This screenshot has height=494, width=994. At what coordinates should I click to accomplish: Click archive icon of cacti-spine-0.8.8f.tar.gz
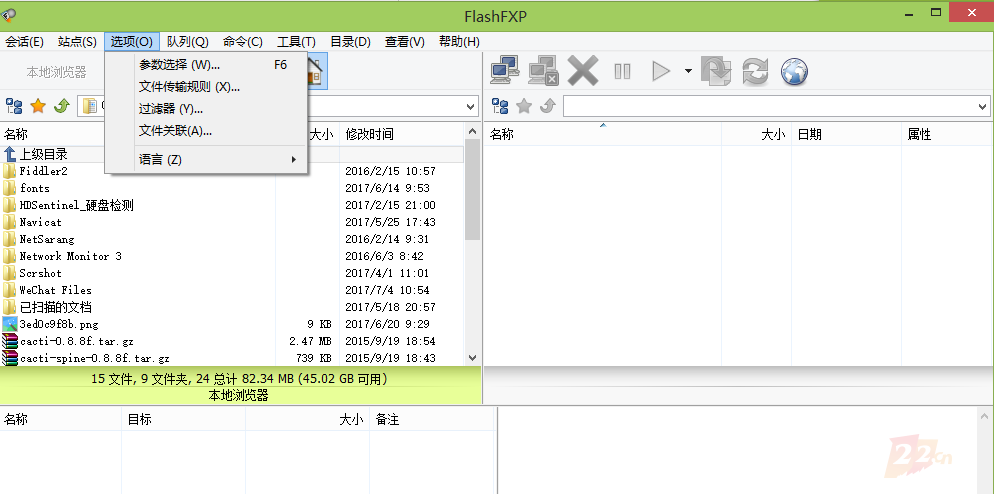(10, 358)
